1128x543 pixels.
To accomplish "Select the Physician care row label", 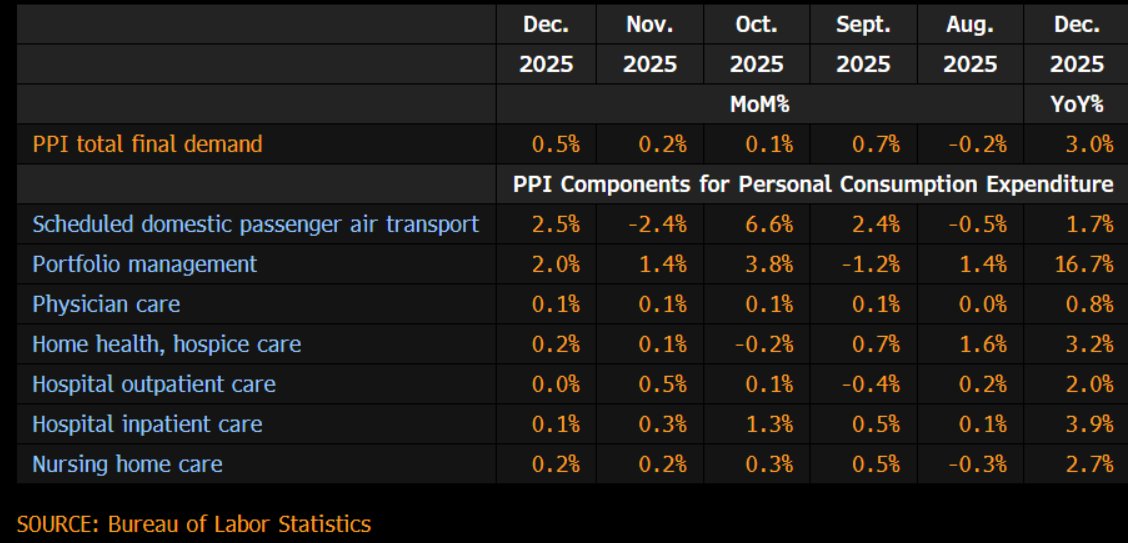I will click(106, 304).
